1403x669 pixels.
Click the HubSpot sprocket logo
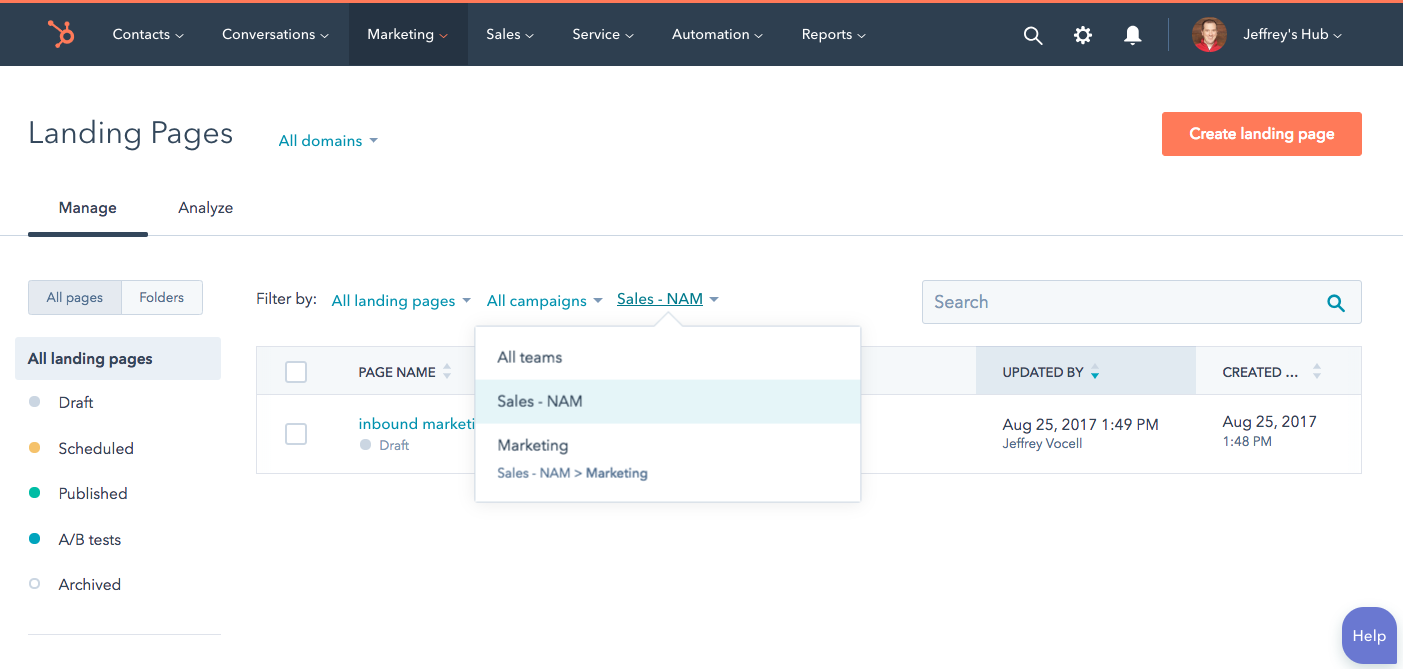61,34
